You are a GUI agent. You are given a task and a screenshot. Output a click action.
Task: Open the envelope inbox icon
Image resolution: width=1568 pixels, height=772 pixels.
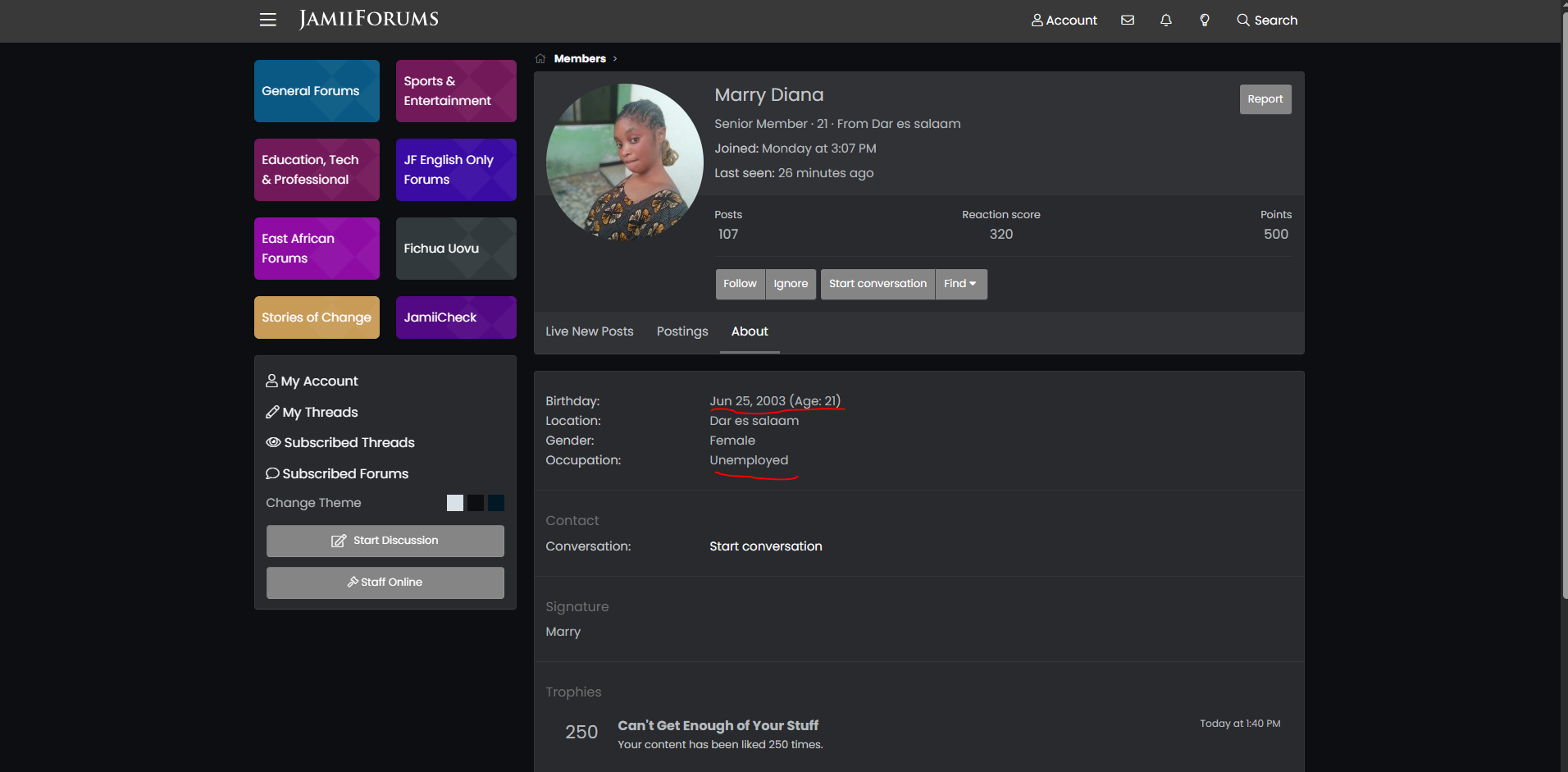coord(1128,20)
